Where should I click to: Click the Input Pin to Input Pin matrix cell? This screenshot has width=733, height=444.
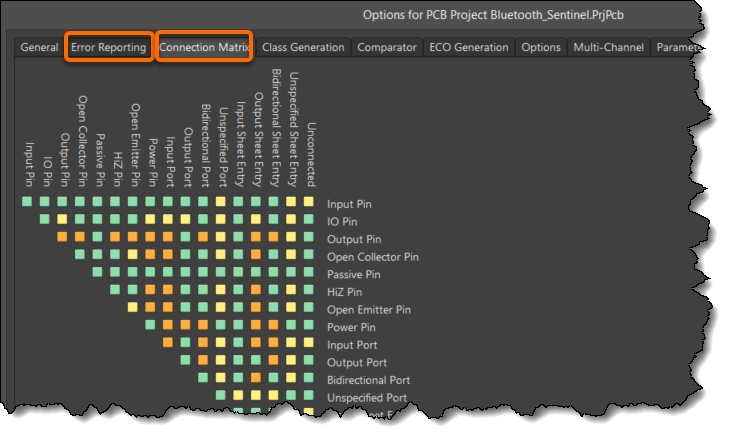tap(28, 202)
